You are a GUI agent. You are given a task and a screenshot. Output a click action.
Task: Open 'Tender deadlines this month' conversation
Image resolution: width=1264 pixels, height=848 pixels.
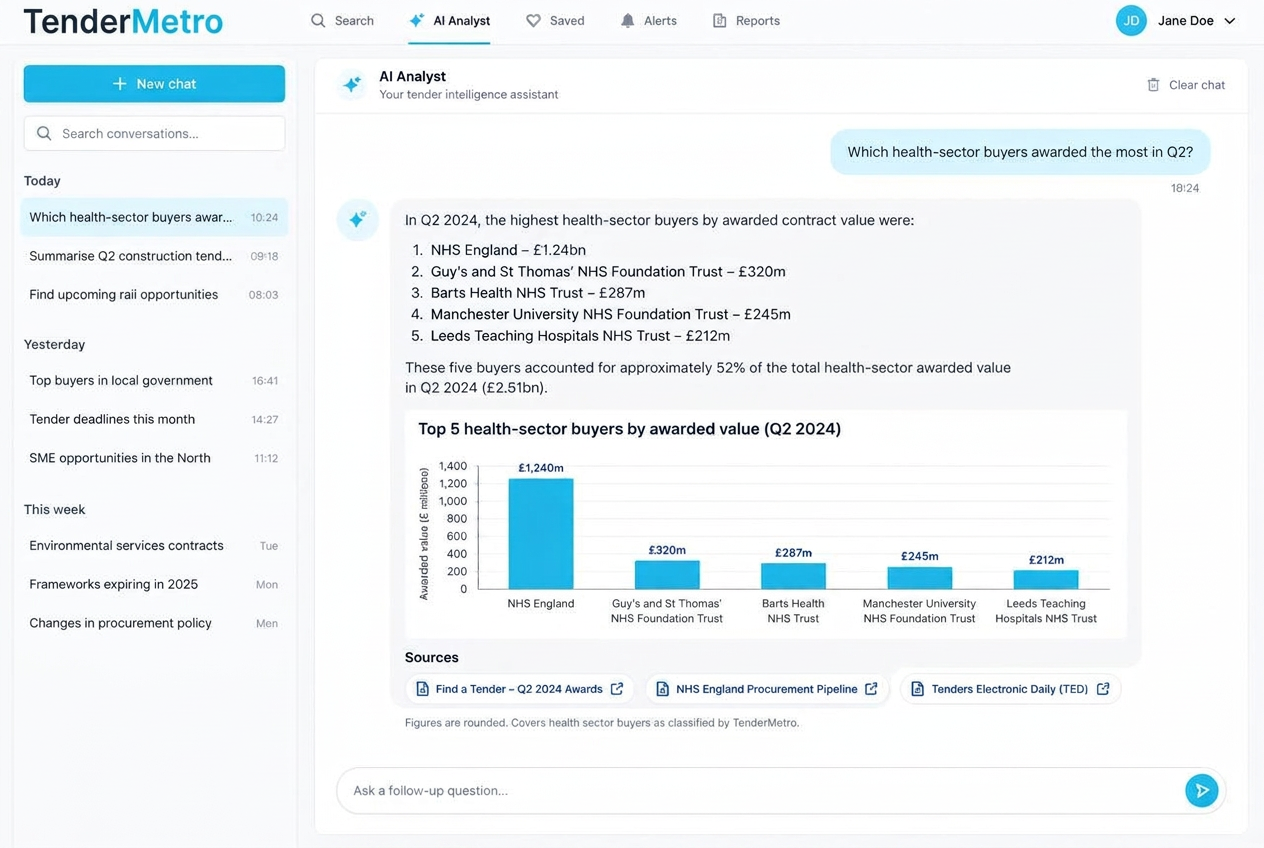(x=154, y=420)
